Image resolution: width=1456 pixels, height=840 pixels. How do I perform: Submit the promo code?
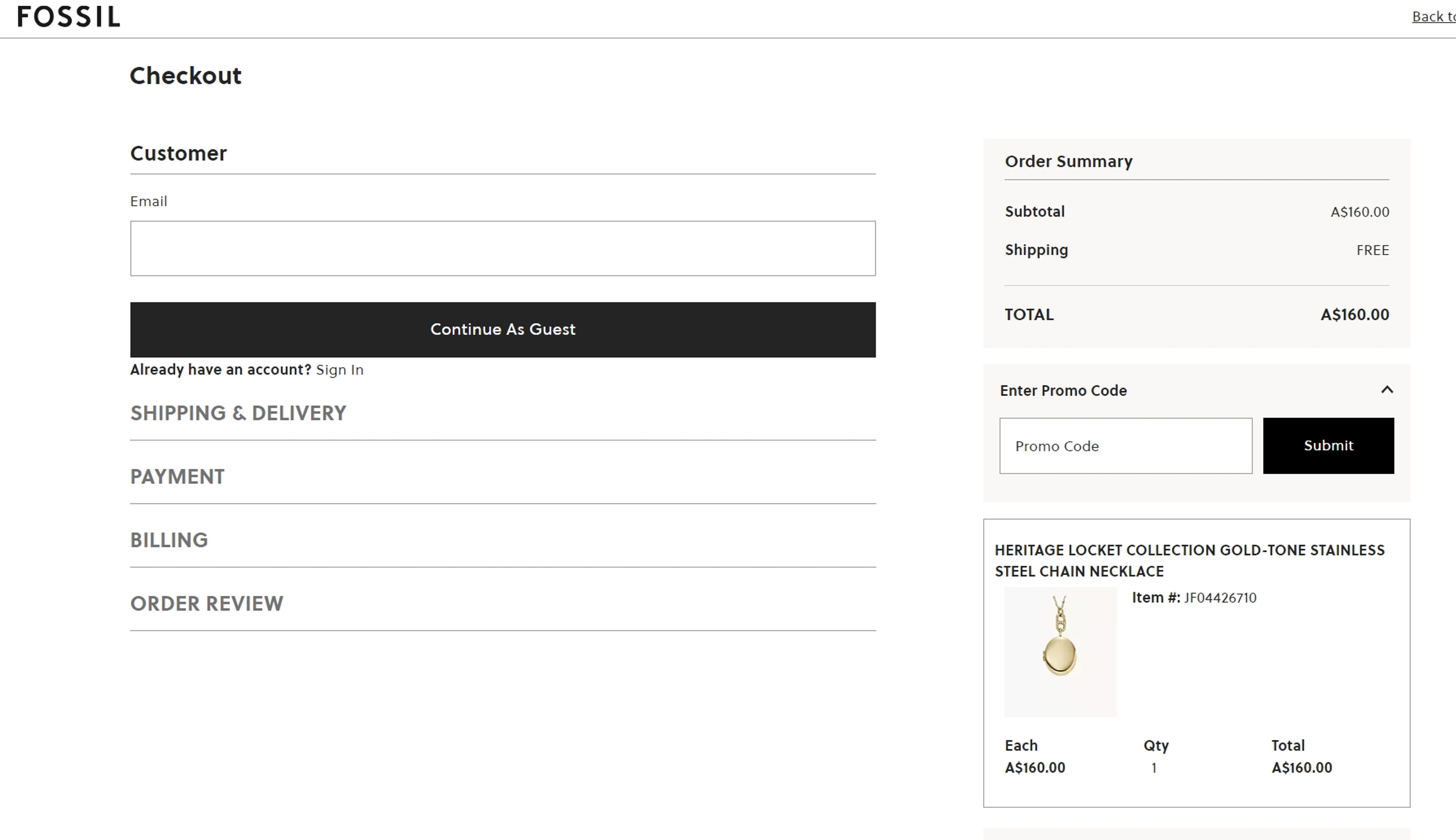click(1329, 446)
